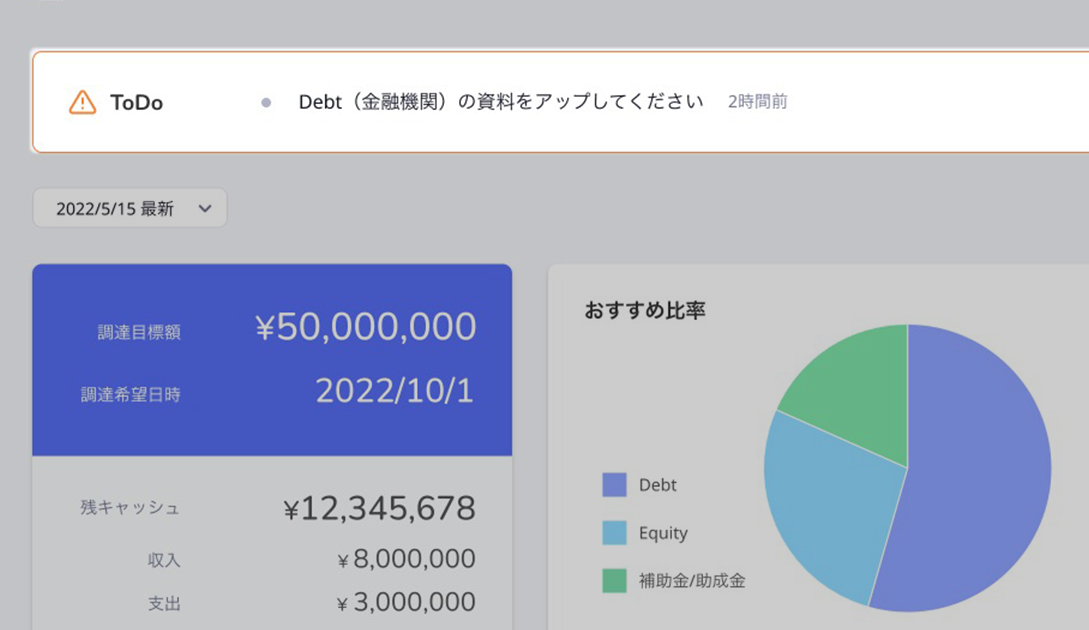Expand the date selector chevron arrow
Screen dimensions: 1089x630
[205, 208]
